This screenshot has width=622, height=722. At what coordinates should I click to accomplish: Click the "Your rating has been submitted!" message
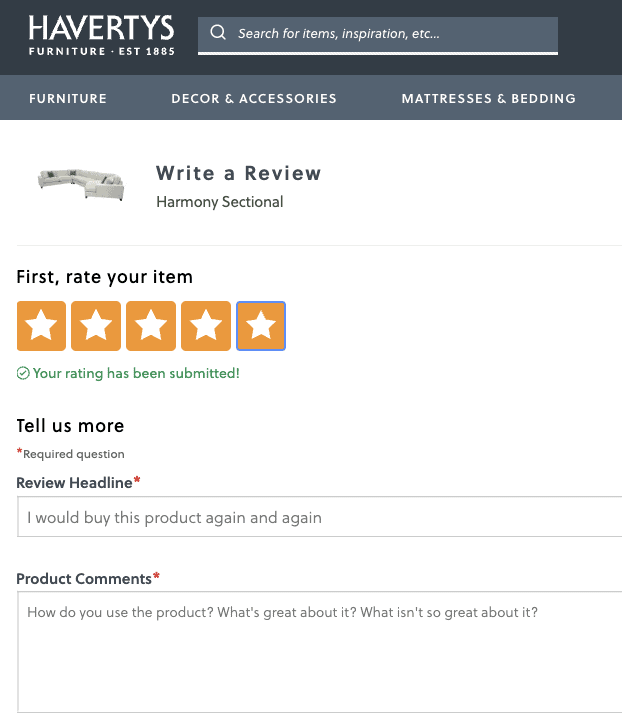point(136,374)
